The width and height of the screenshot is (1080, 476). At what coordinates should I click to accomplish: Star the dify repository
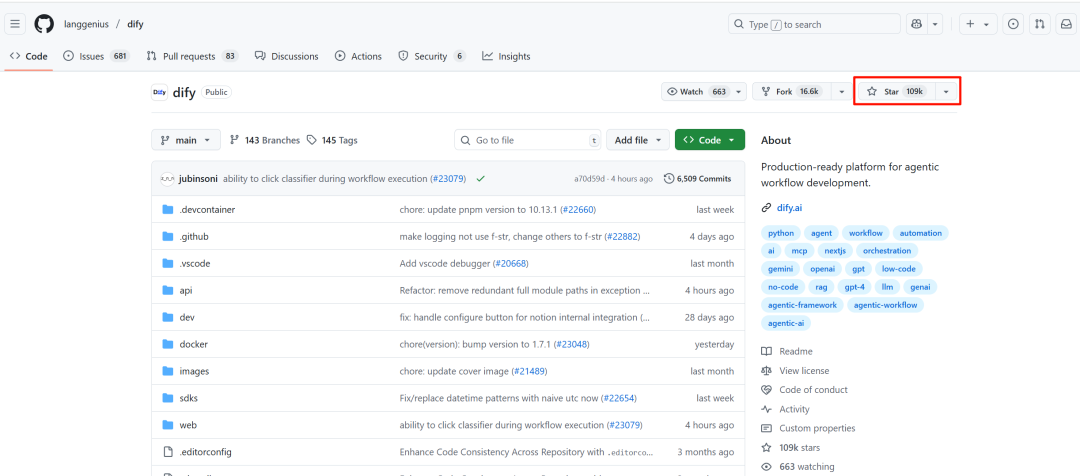[x=897, y=92]
